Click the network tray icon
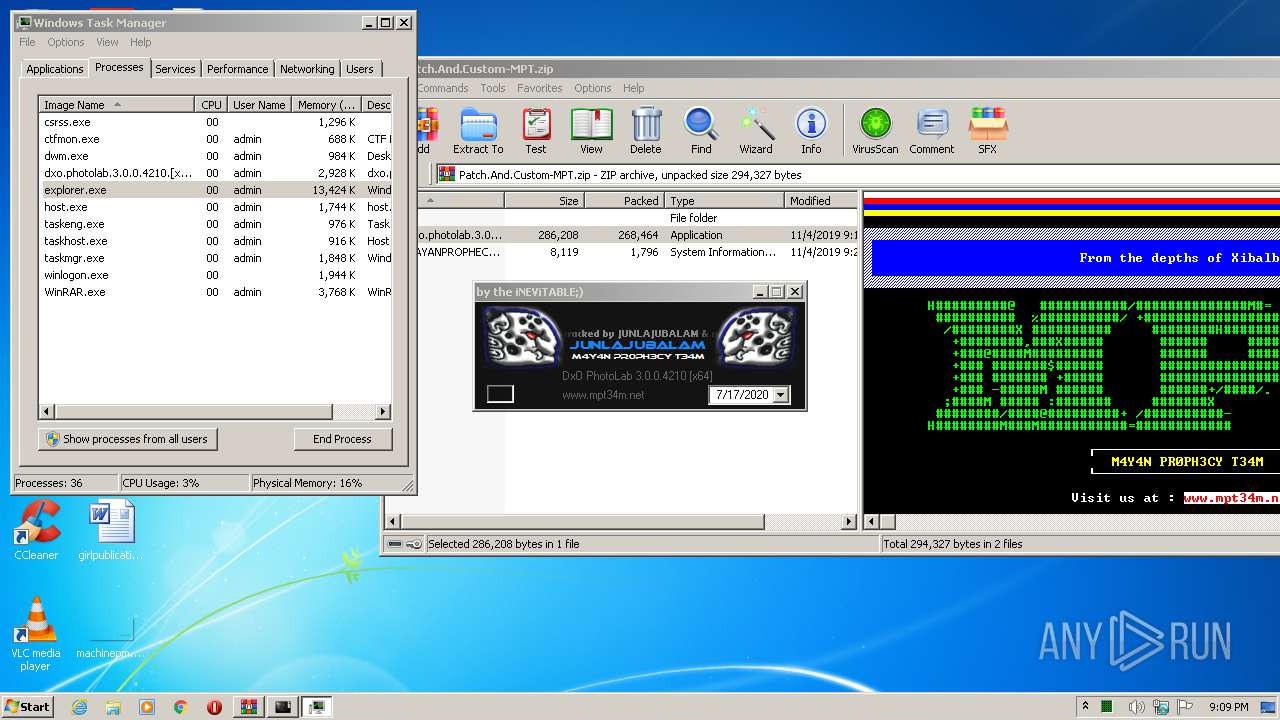This screenshot has height=720, width=1280. coord(1160,707)
